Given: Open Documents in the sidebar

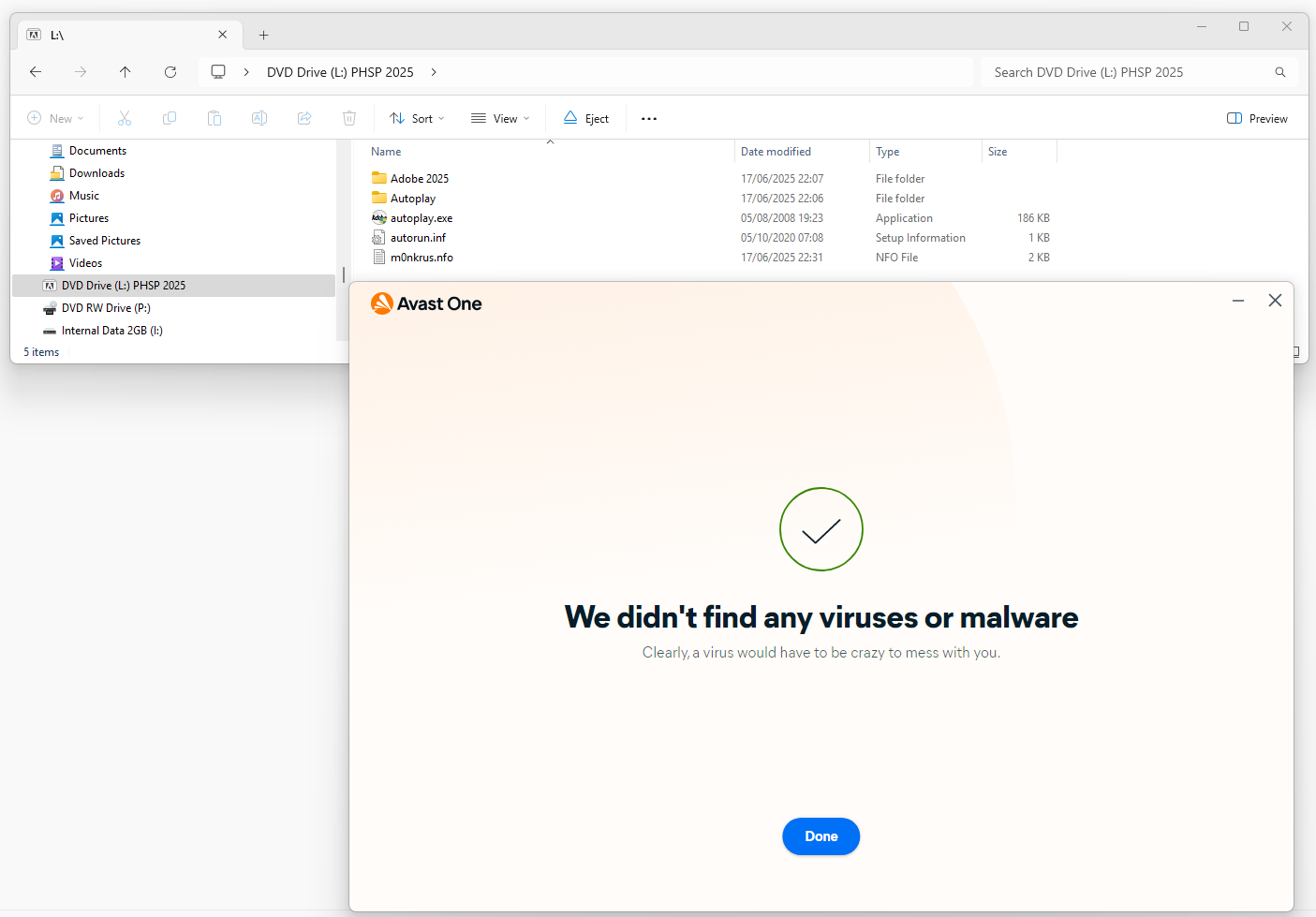Looking at the screenshot, I should coord(97,151).
